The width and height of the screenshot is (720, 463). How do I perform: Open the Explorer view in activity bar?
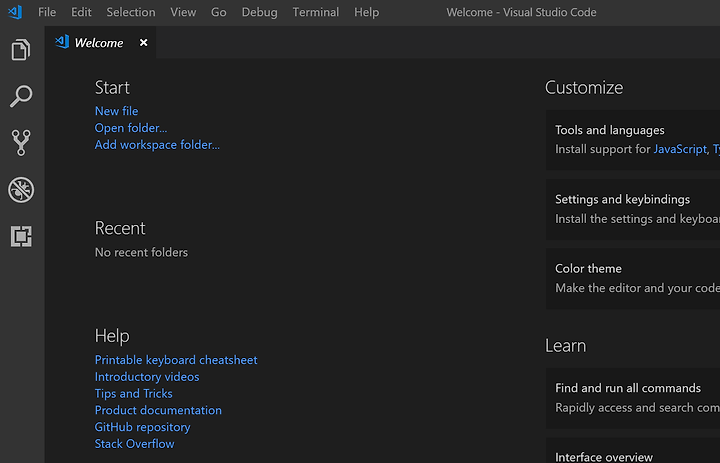21,50
